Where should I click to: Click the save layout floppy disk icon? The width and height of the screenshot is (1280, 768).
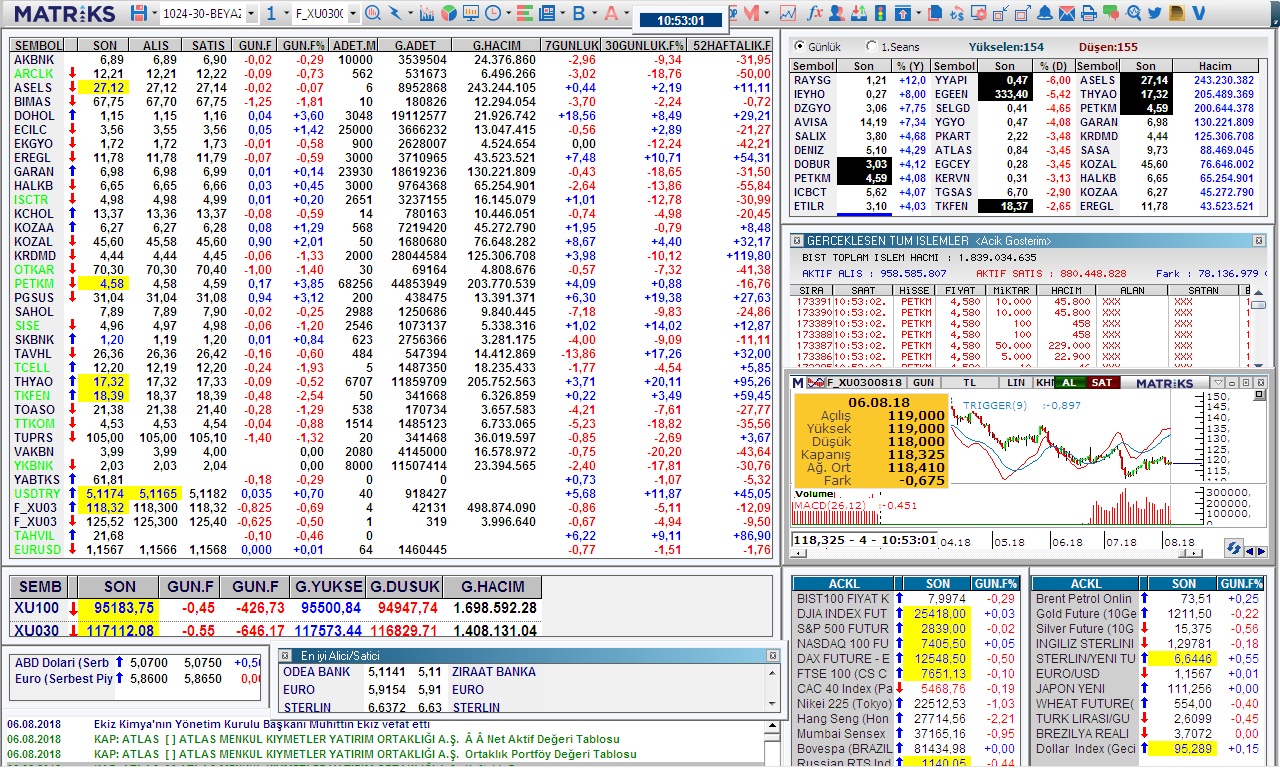(139, 13)
